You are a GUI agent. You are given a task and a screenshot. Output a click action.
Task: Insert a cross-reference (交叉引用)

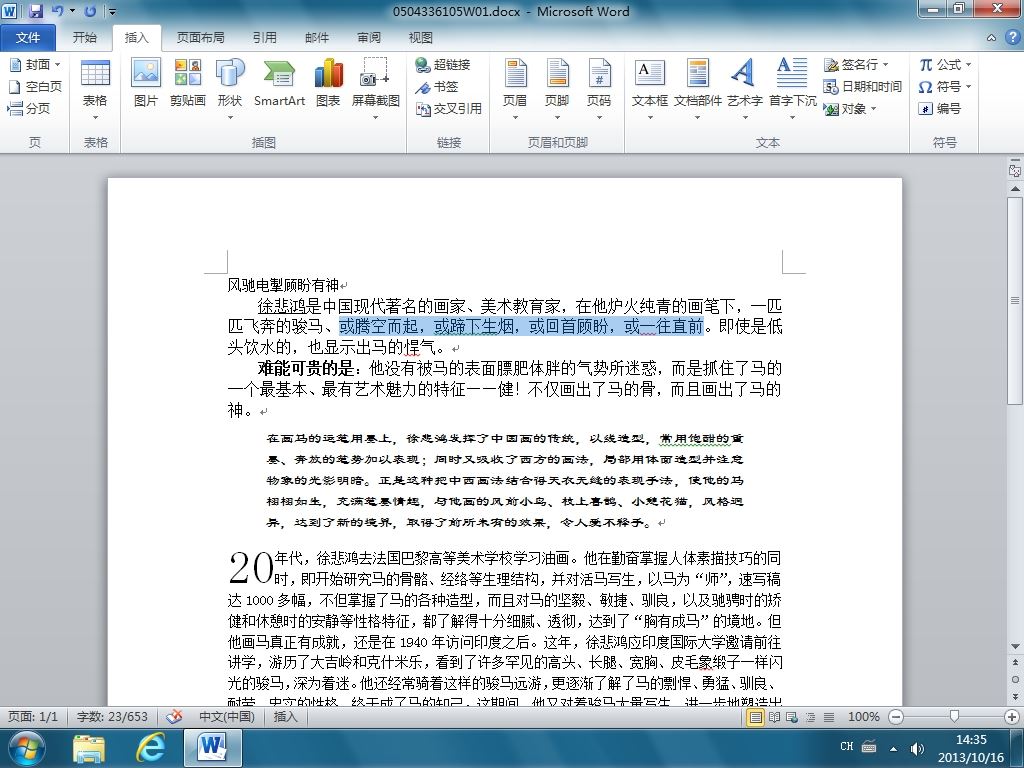[449, 108]
